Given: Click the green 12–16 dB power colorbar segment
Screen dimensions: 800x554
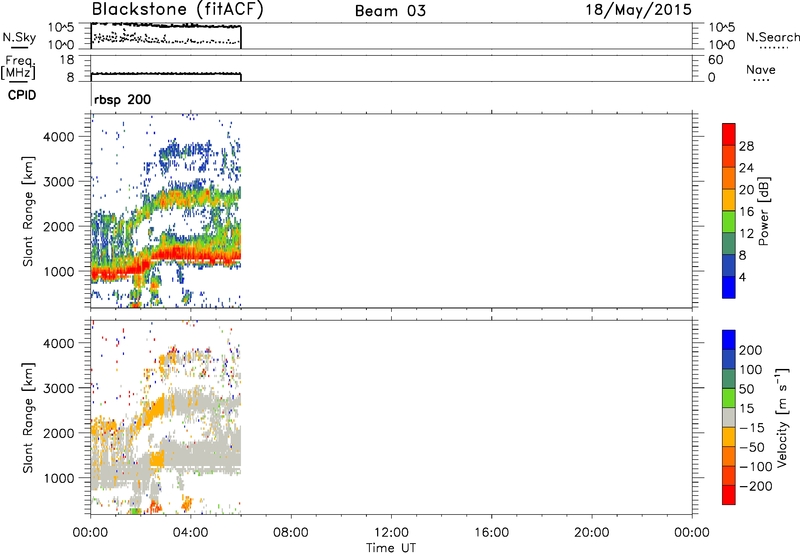Looking at the screenshot, I should (x=729, y=222).
